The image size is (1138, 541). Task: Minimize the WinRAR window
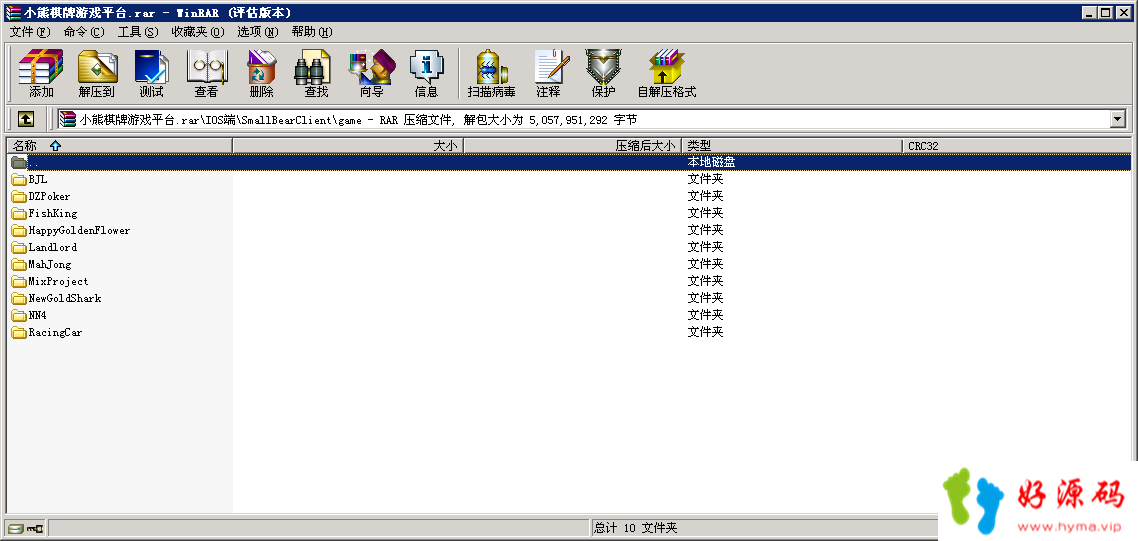coord(1090,12)
